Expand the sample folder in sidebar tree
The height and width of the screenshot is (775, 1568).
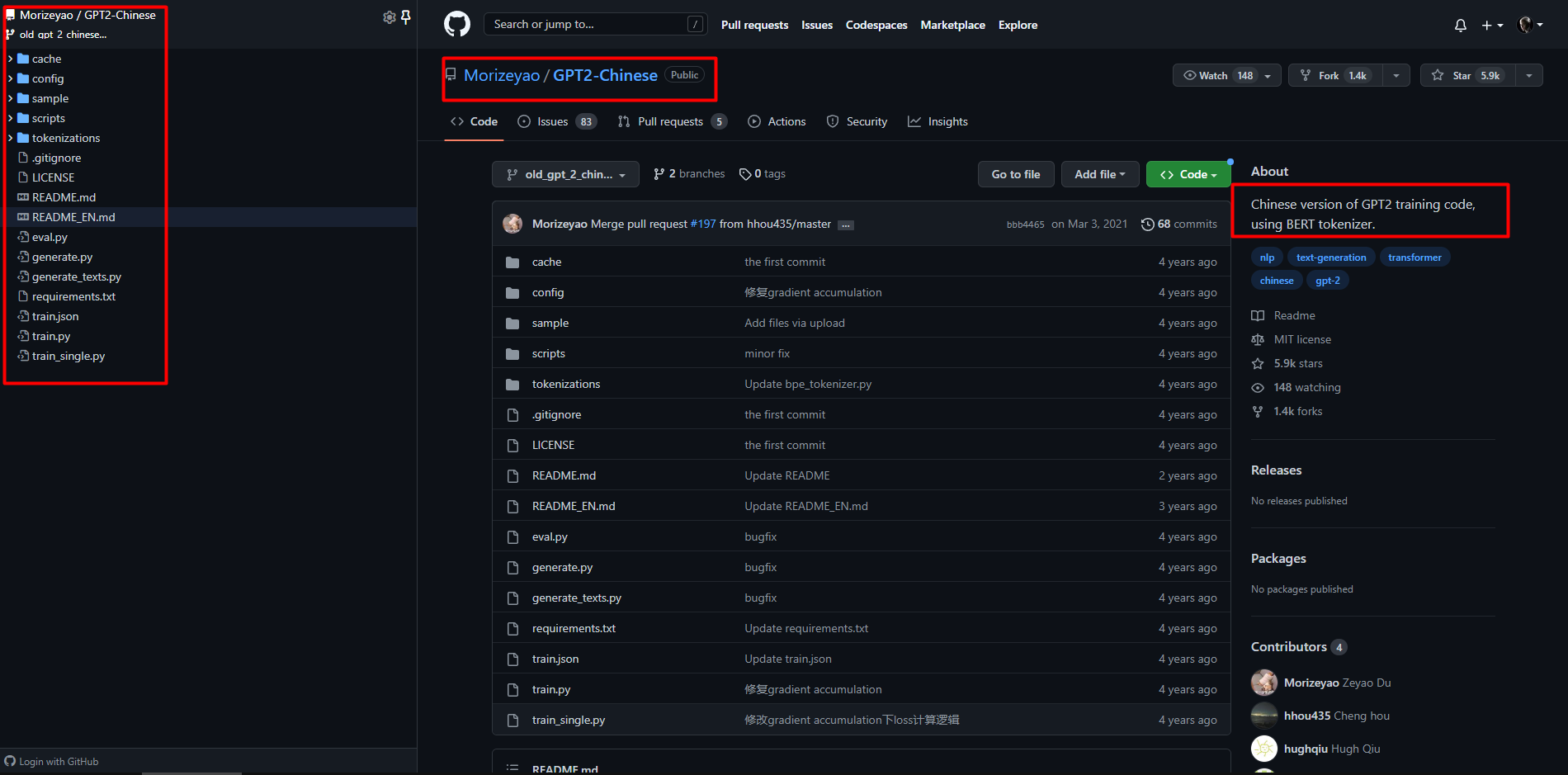point(10,98)
